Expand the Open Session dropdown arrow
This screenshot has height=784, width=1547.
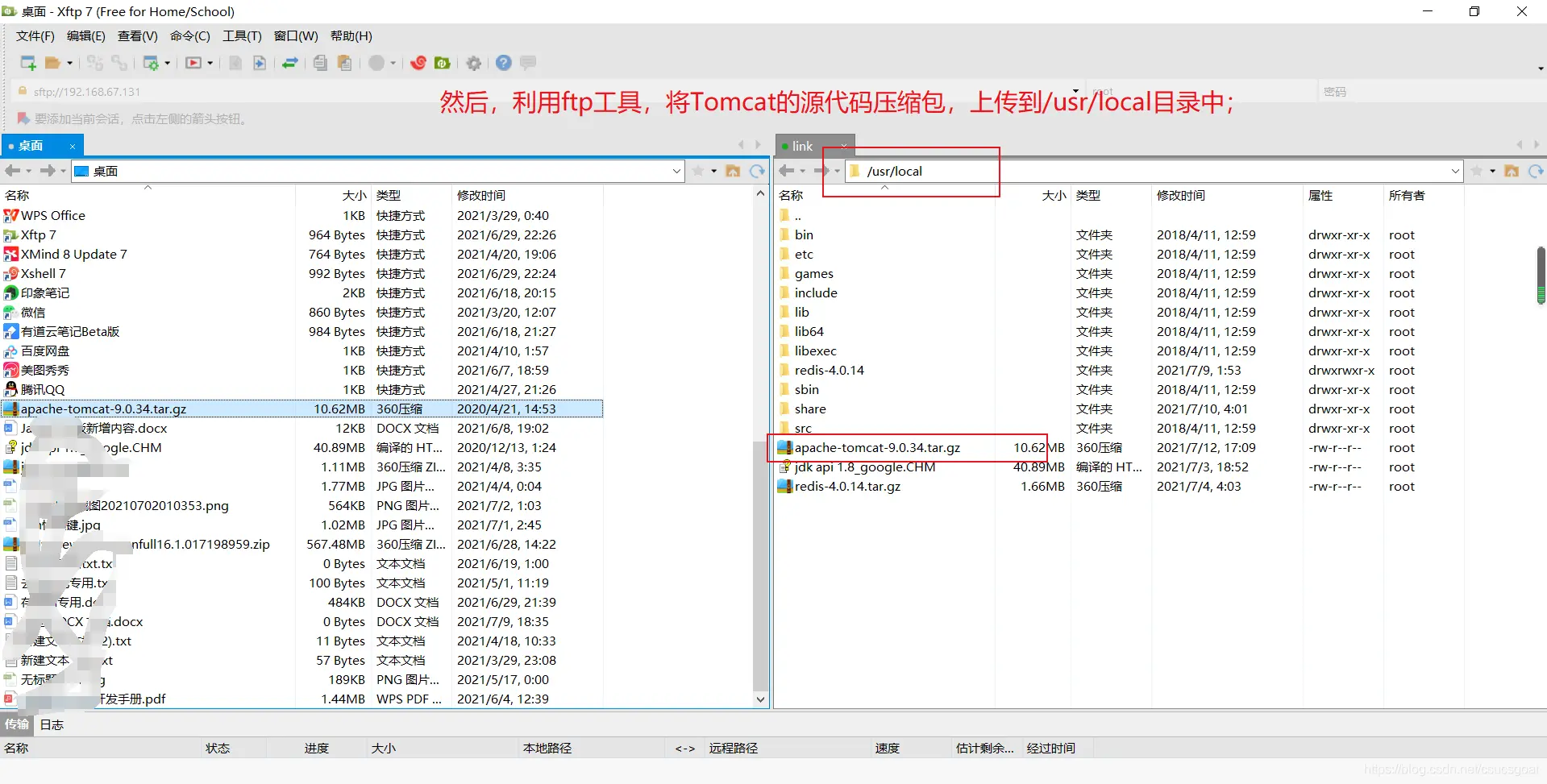click(70, 63)
